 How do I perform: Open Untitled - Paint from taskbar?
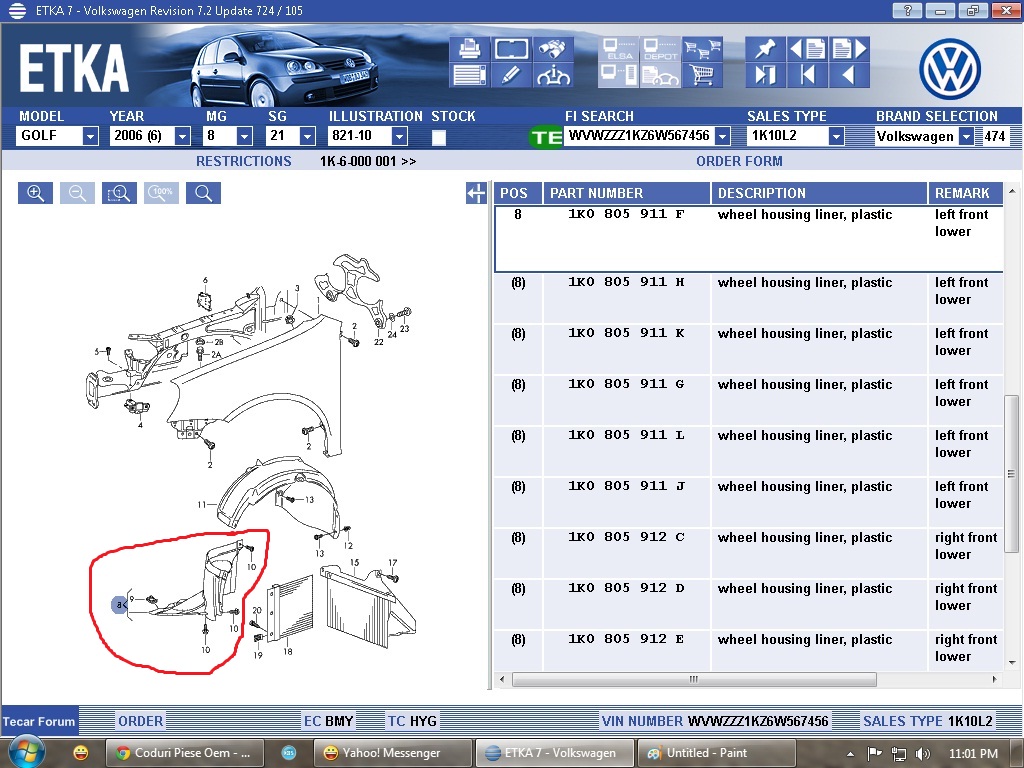pos(704,753)
